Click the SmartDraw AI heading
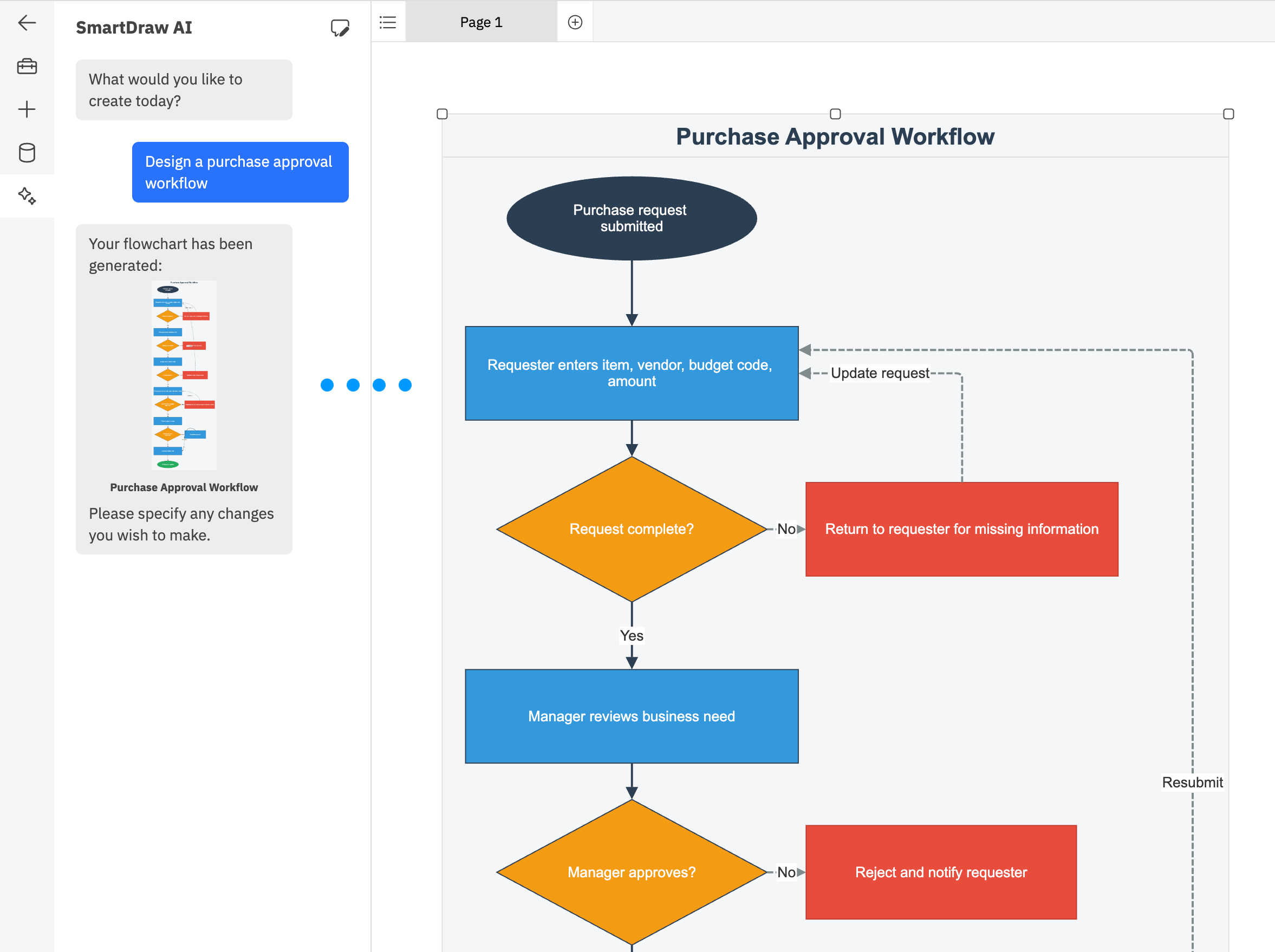This screenshot has height=952, width=1275. 134,27
